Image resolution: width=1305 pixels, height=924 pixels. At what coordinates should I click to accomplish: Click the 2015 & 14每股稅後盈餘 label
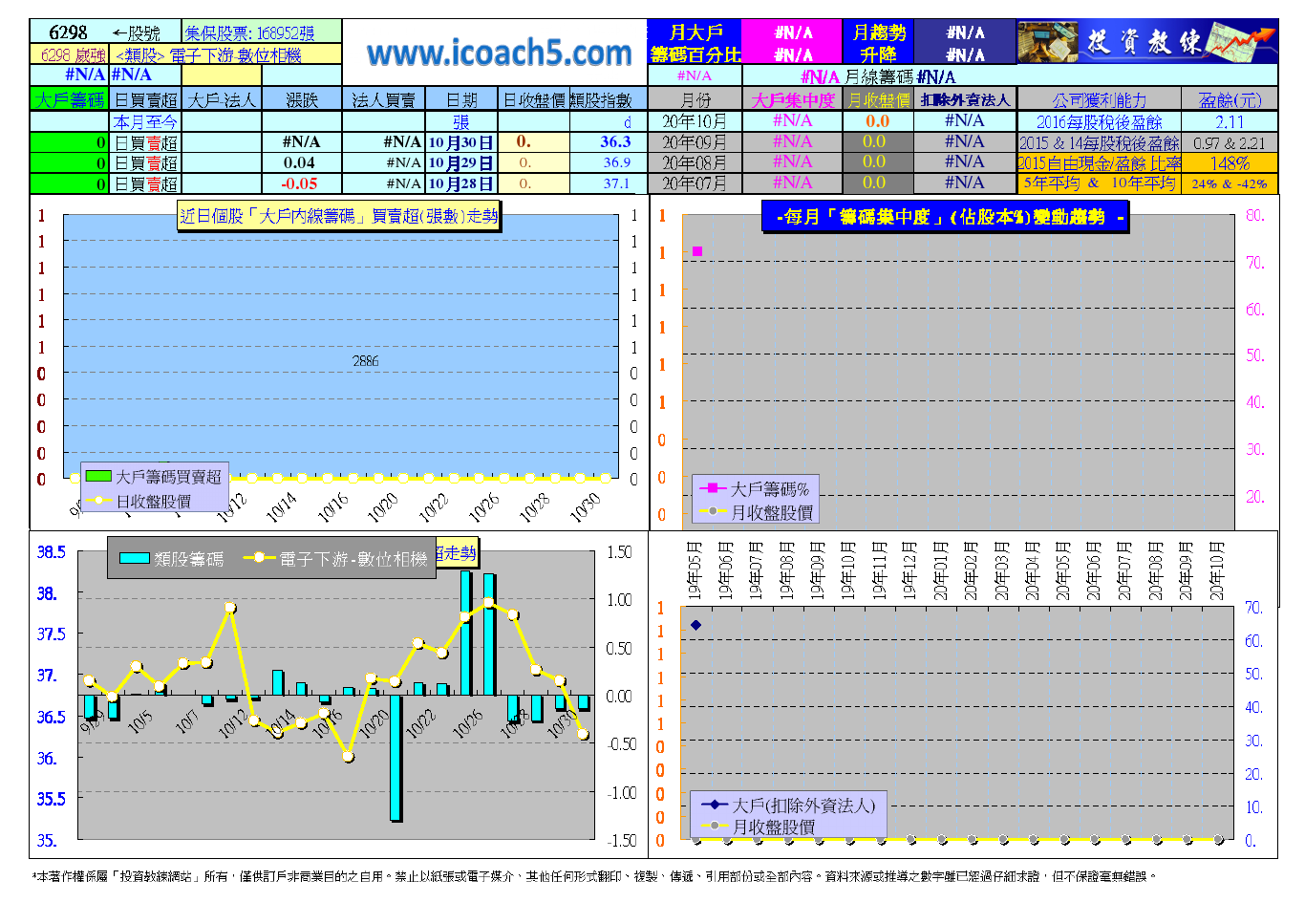[1100, 143]
